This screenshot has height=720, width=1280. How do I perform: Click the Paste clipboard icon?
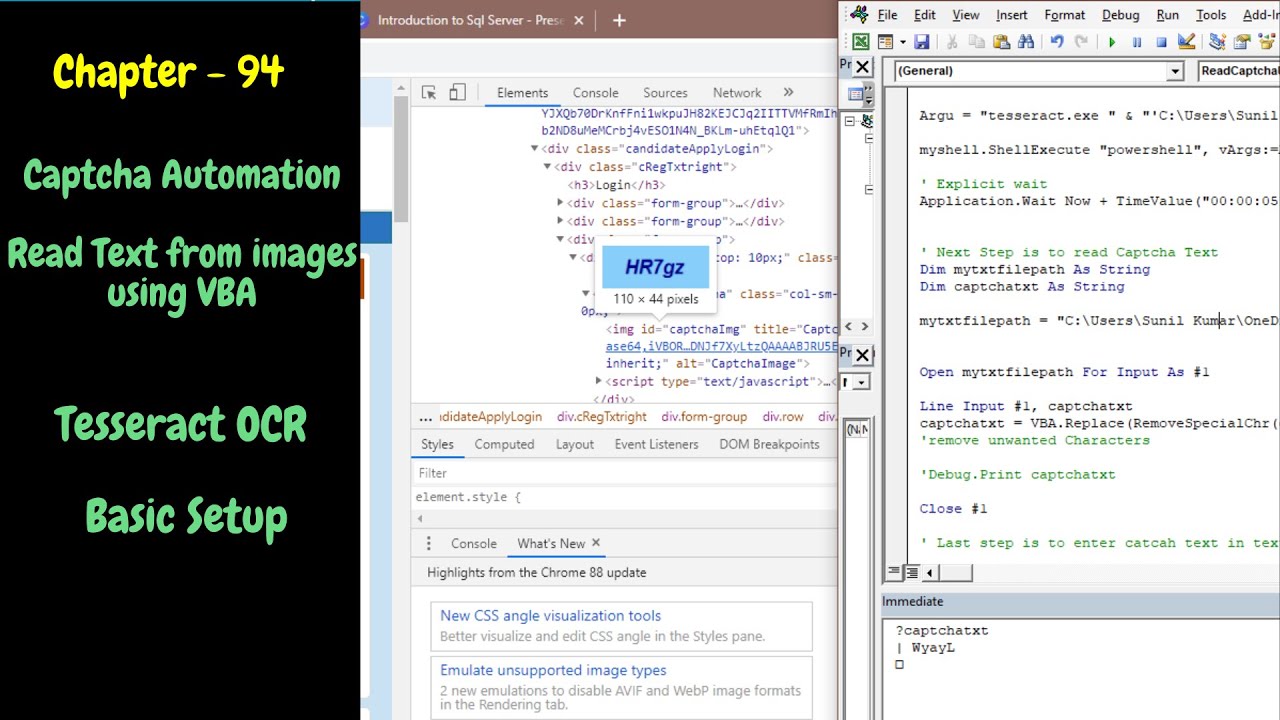tap(1000, 42)
